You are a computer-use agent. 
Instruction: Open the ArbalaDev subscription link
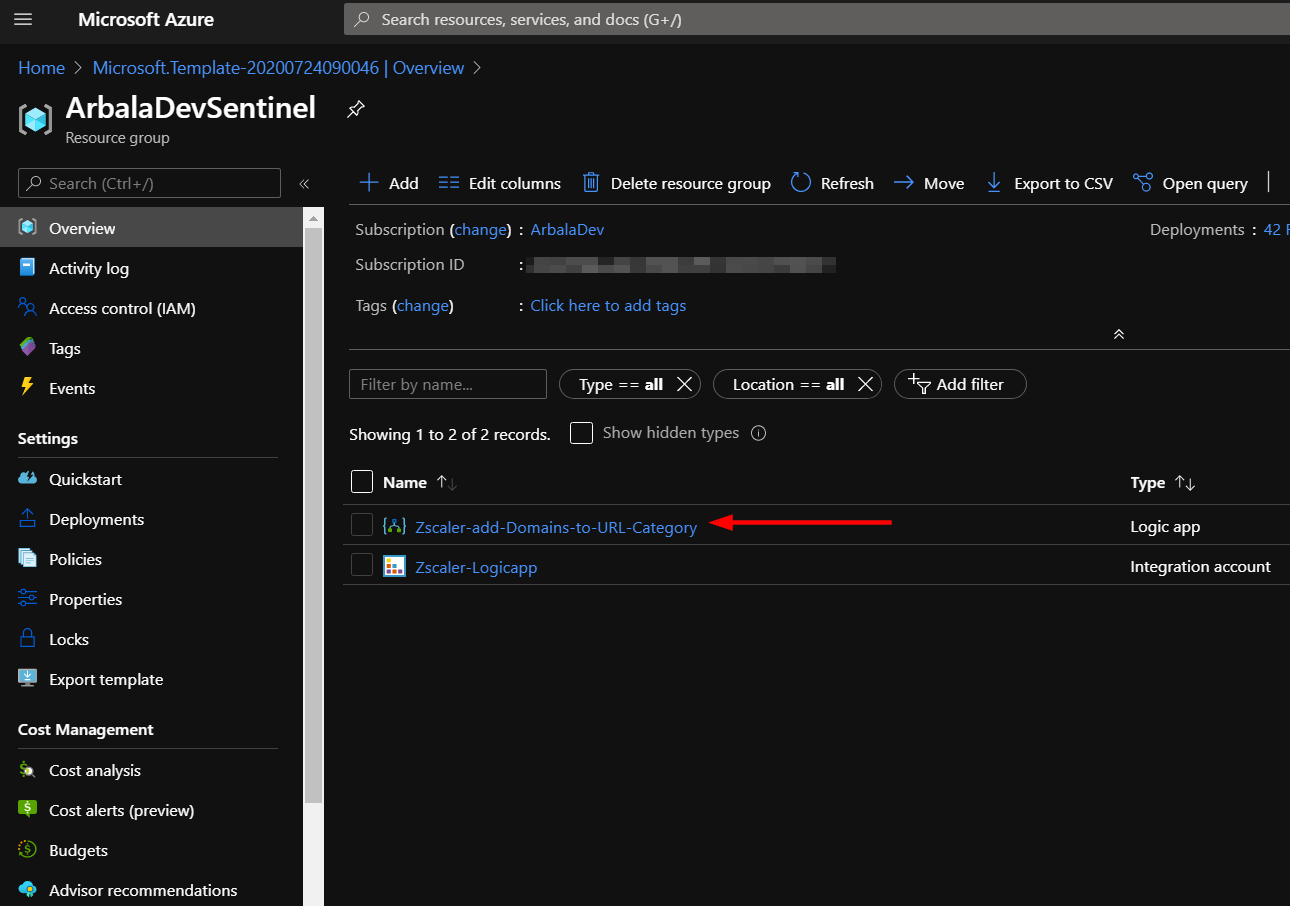(567, 229)
